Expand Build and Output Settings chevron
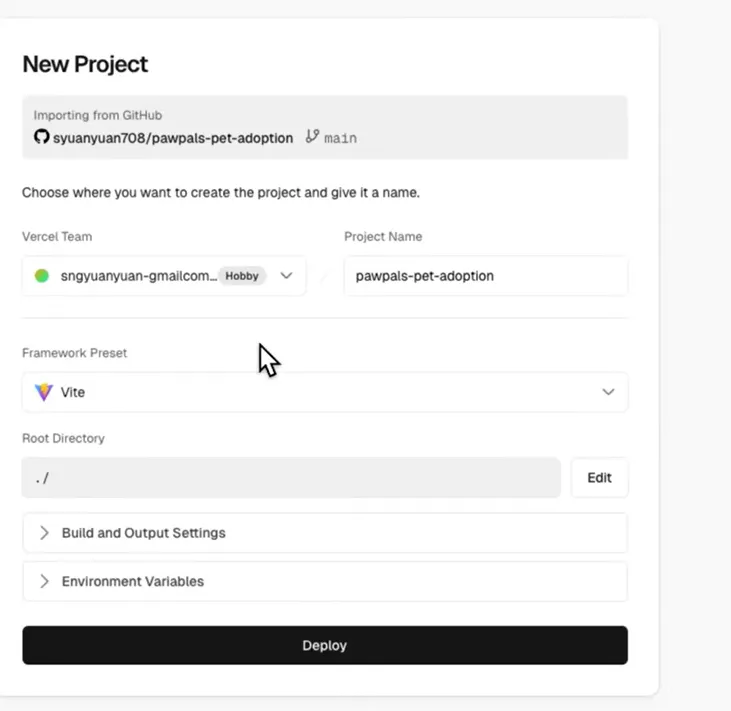The width and height of the screenshot is (731, 711). tap(44, 533)
